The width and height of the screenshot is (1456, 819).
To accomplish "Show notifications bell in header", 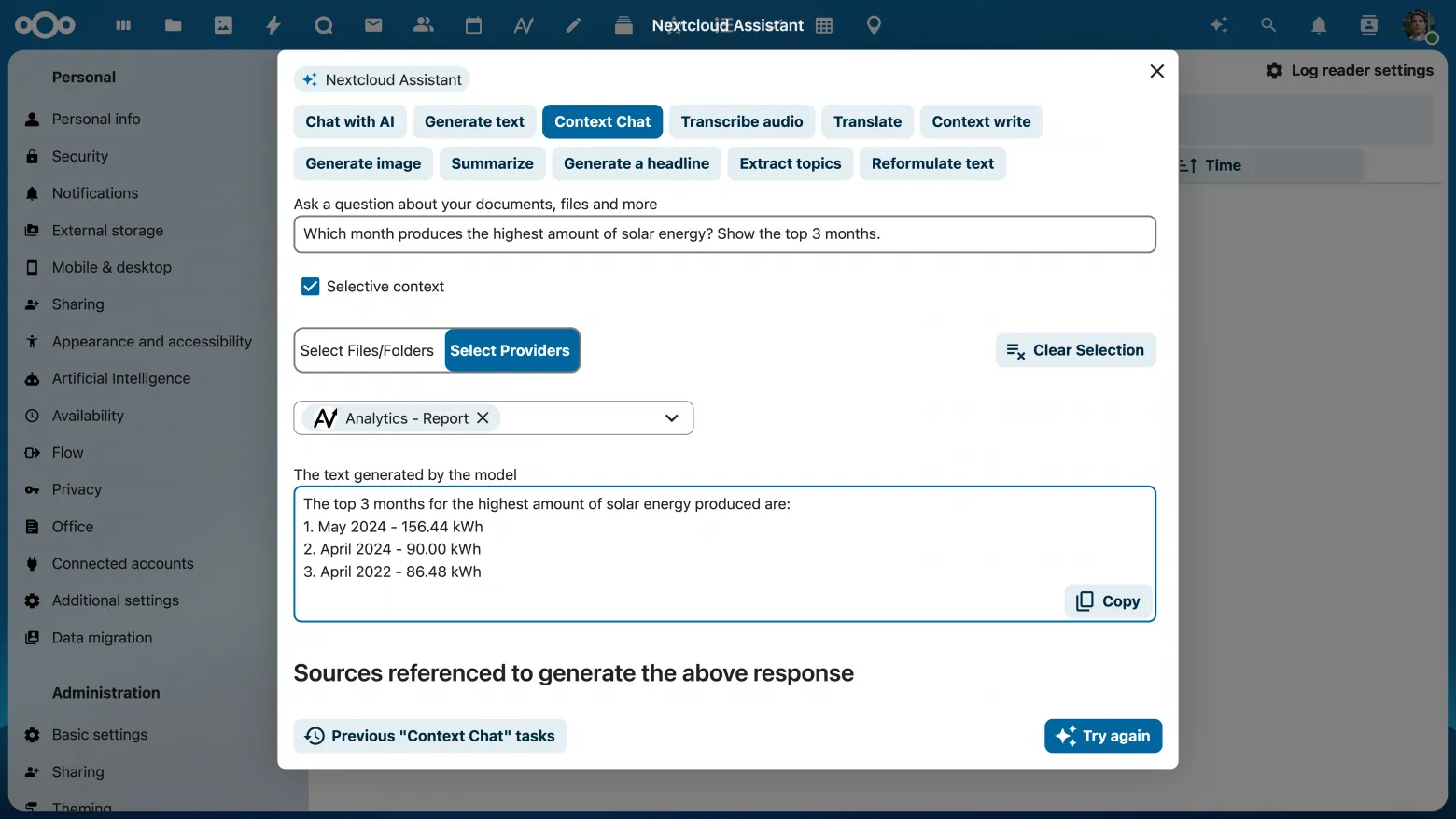I will [1319, 25].
